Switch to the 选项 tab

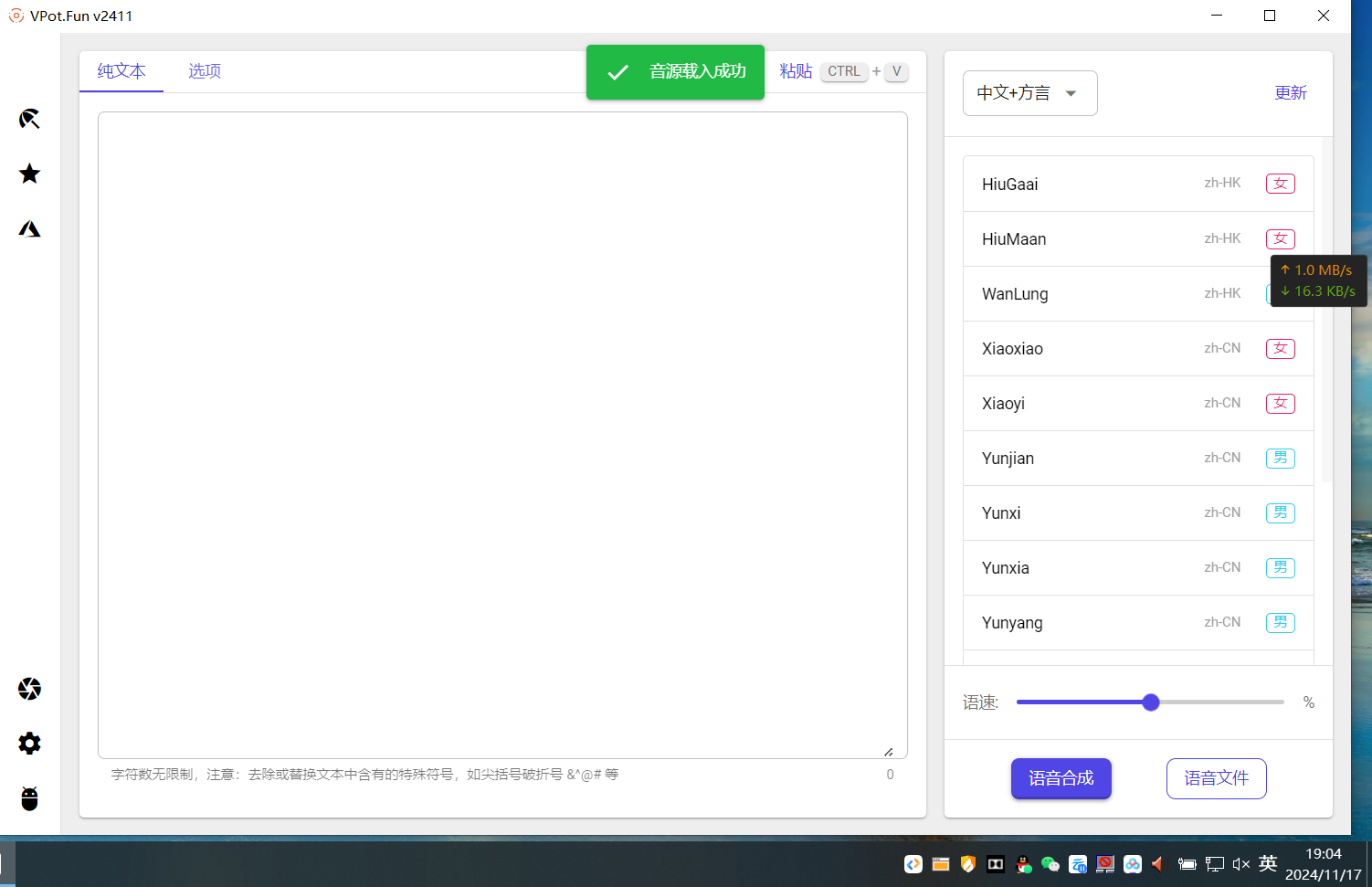pyautogui.click(x=205, y=71)
